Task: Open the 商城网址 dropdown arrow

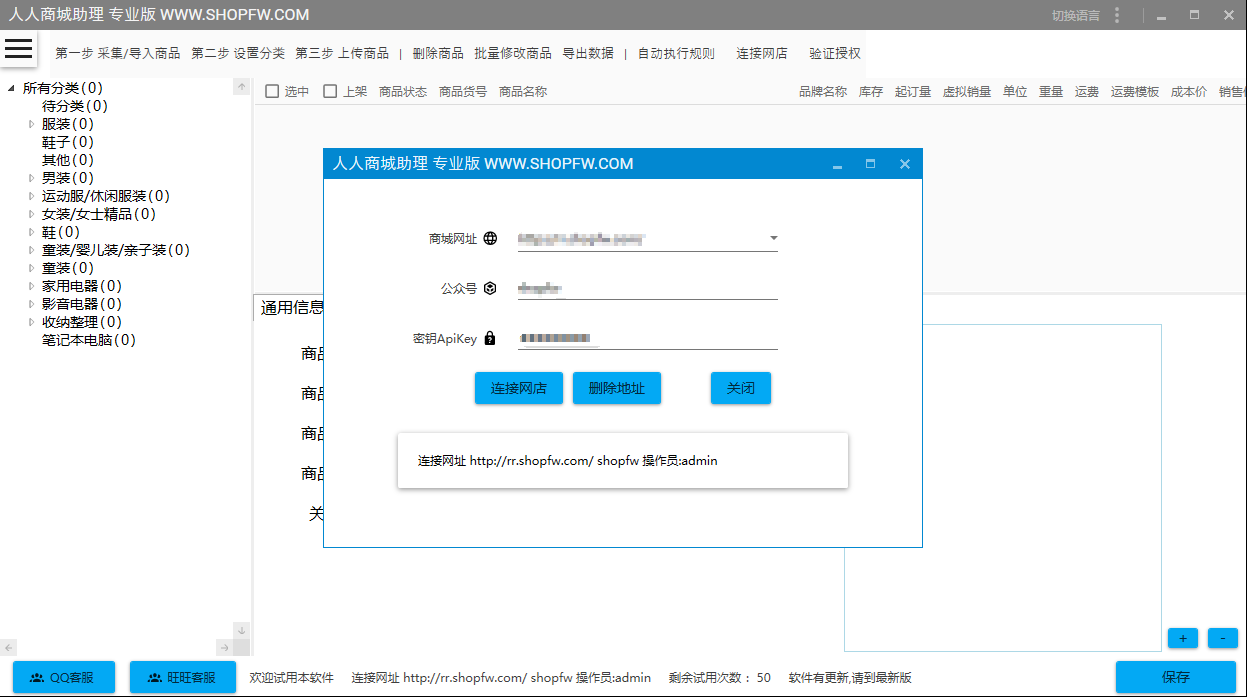Action: tap(773, 239)
